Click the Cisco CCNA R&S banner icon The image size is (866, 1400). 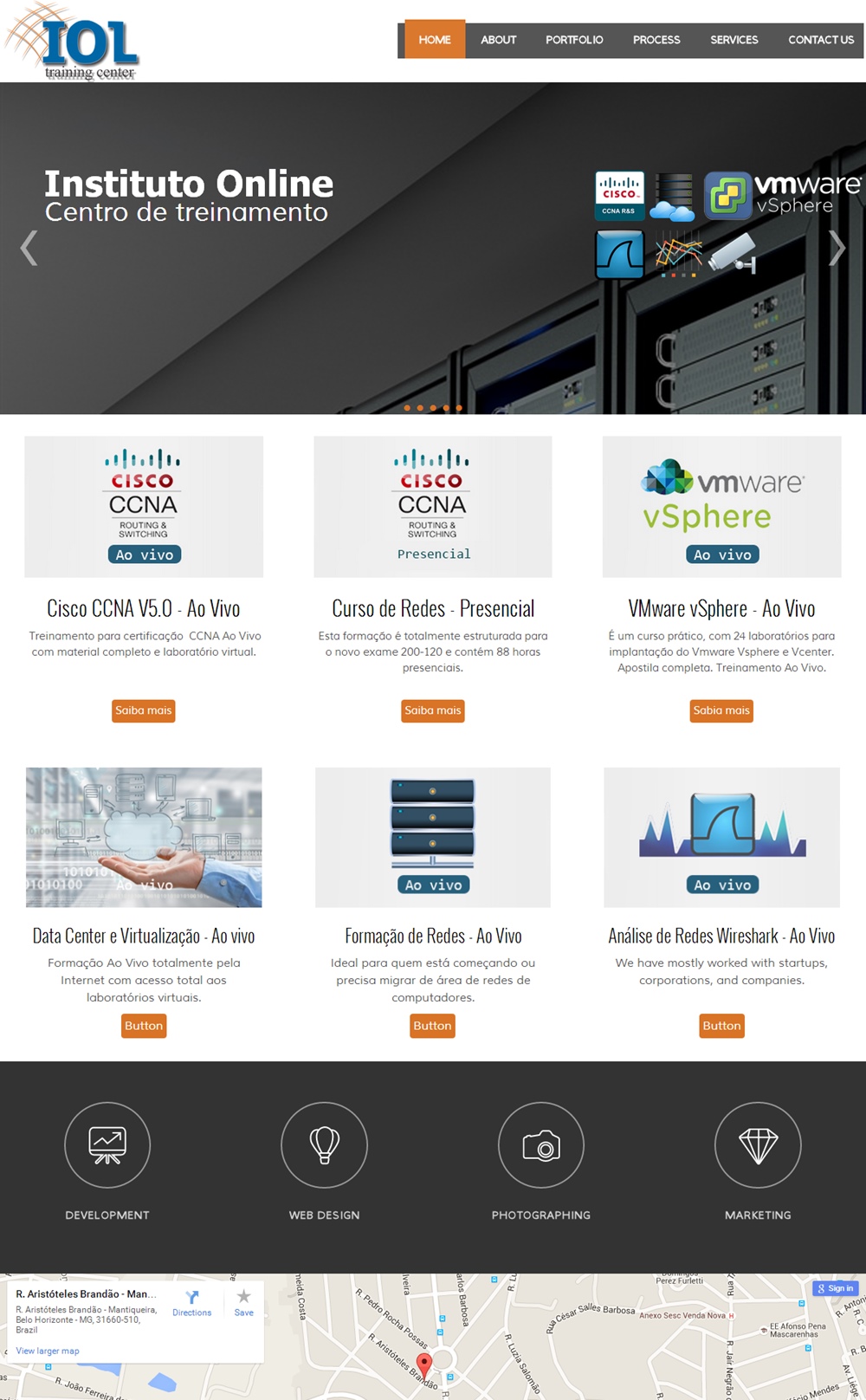619,195
